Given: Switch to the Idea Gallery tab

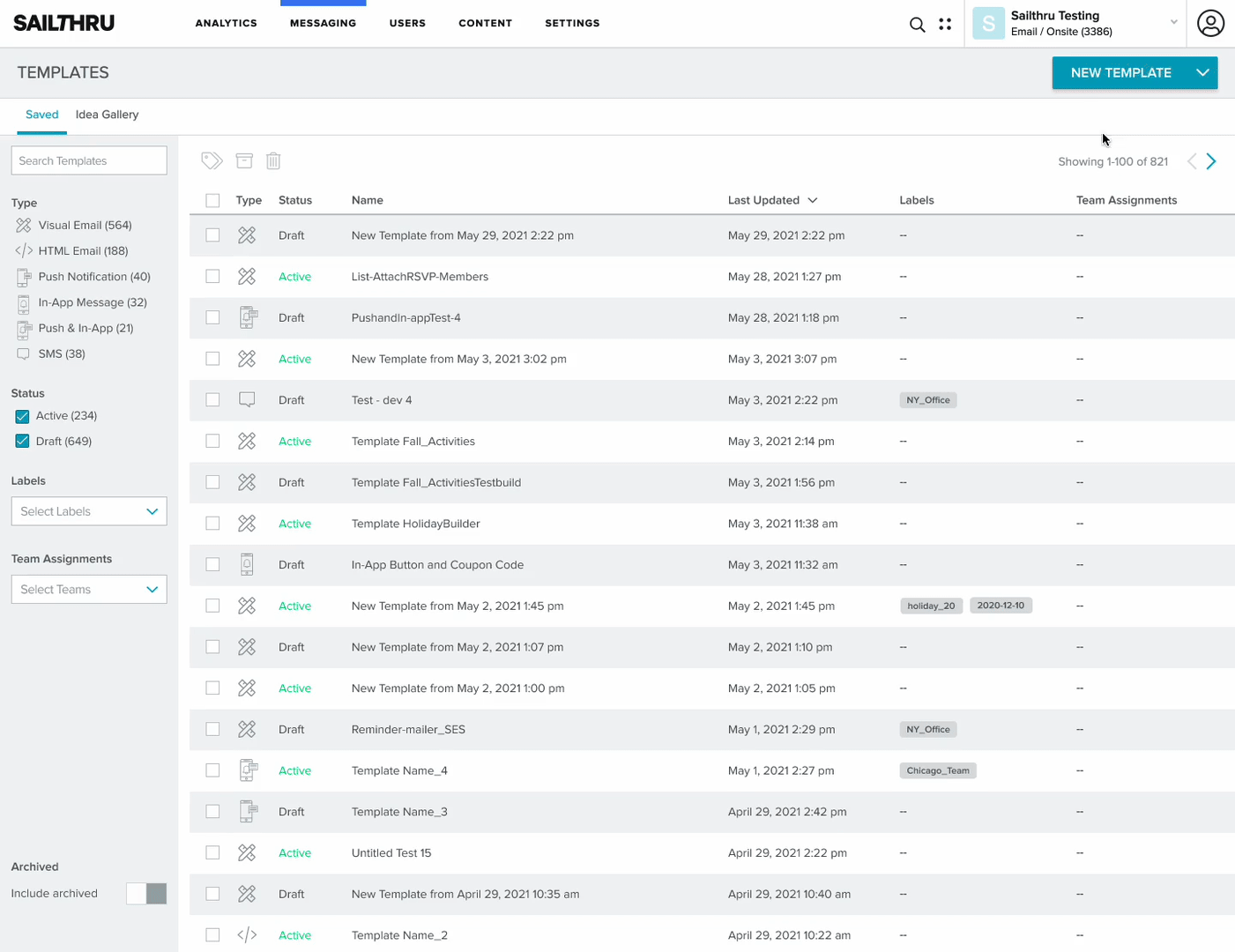Looking at the screenshot, I should click(107, 115).
